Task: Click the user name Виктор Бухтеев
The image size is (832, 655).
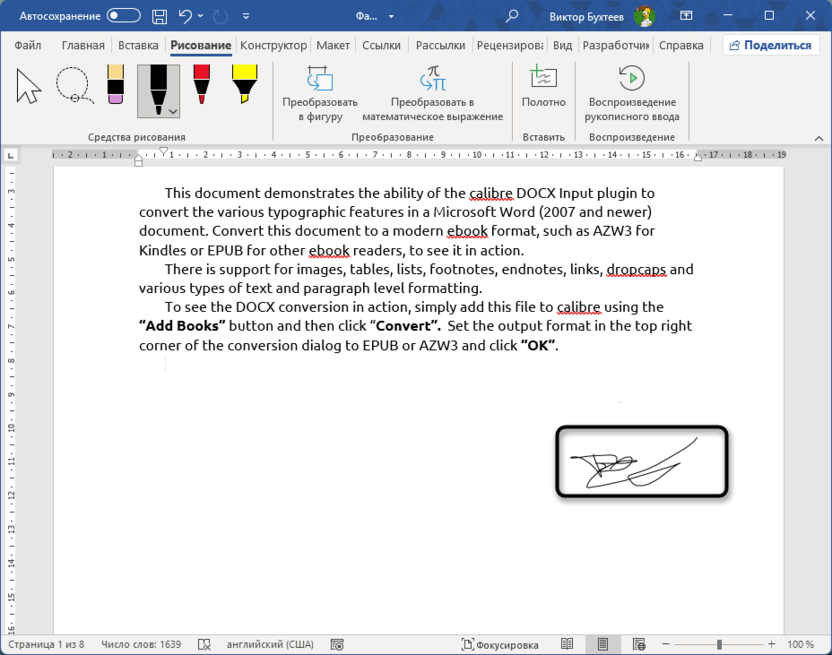Action: (x=586, y=17)
